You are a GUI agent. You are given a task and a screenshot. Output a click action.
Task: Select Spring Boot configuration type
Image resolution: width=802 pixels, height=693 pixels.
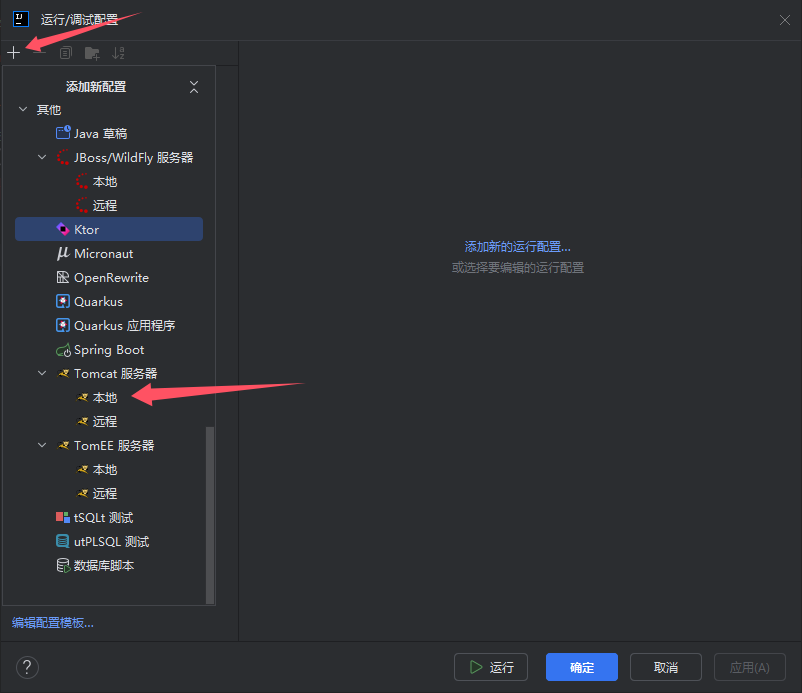point(109,350)
